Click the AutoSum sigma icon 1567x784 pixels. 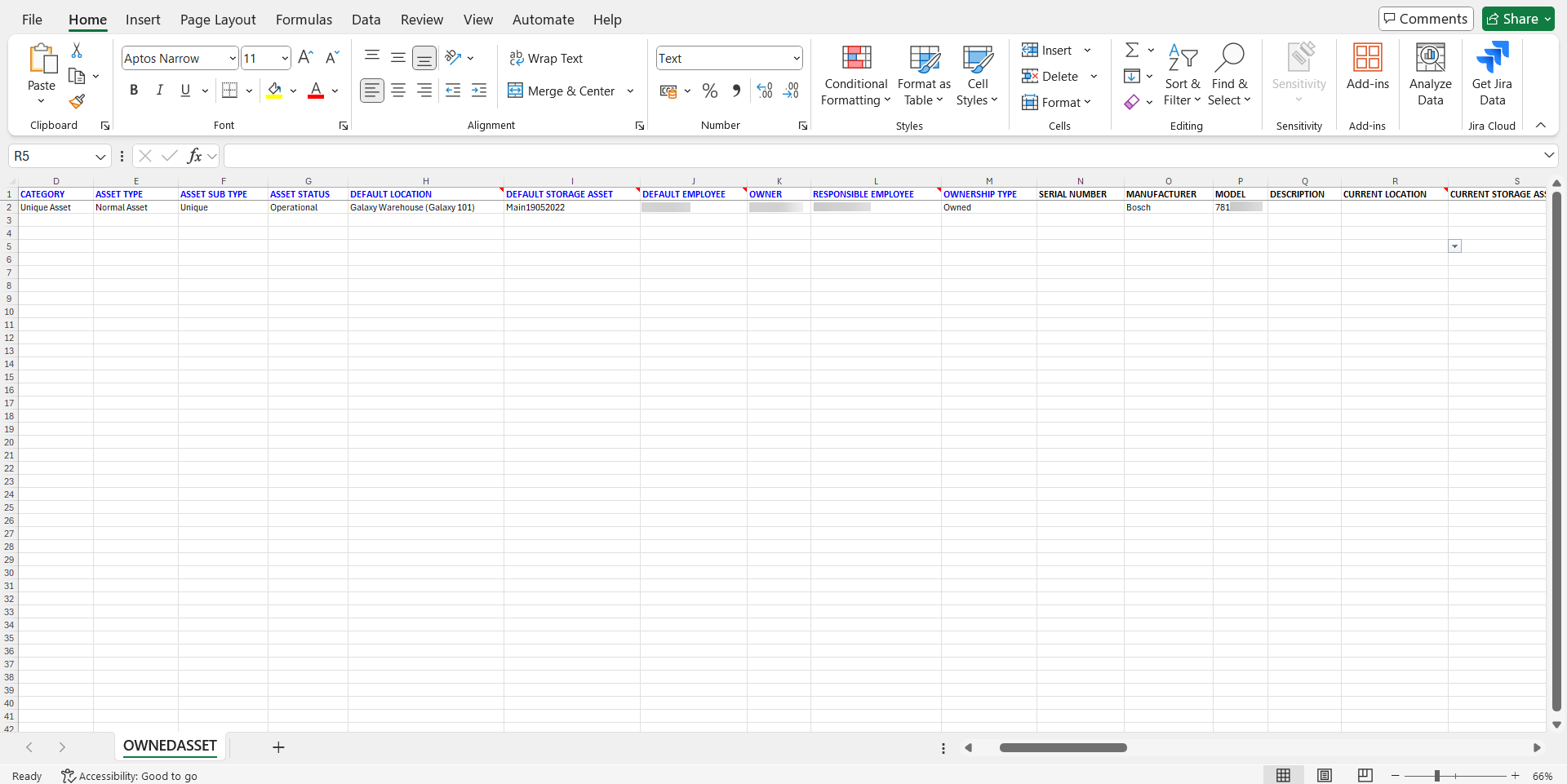(x=1132, y=51)
